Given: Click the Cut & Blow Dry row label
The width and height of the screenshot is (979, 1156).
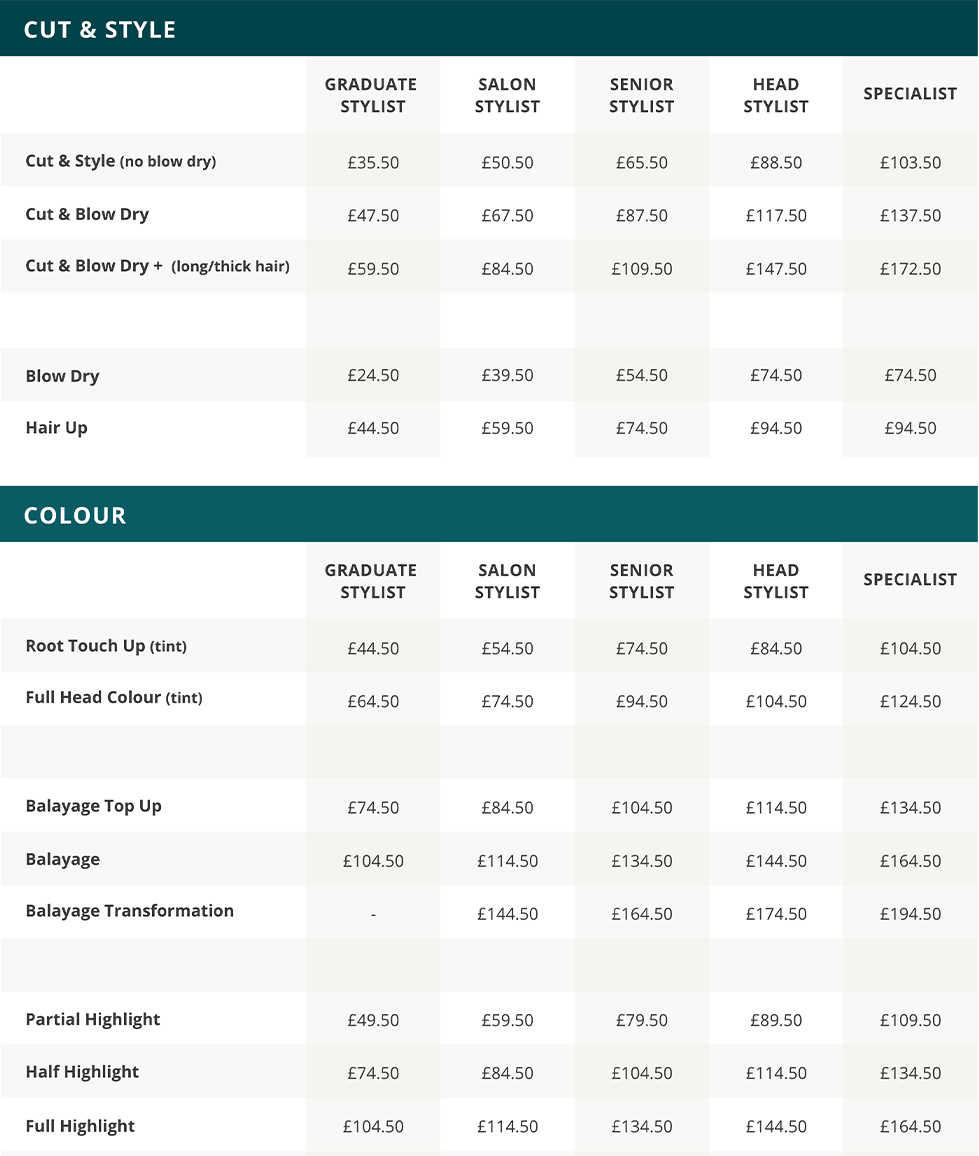Looking at the screenshot, I should click(87, 214).
